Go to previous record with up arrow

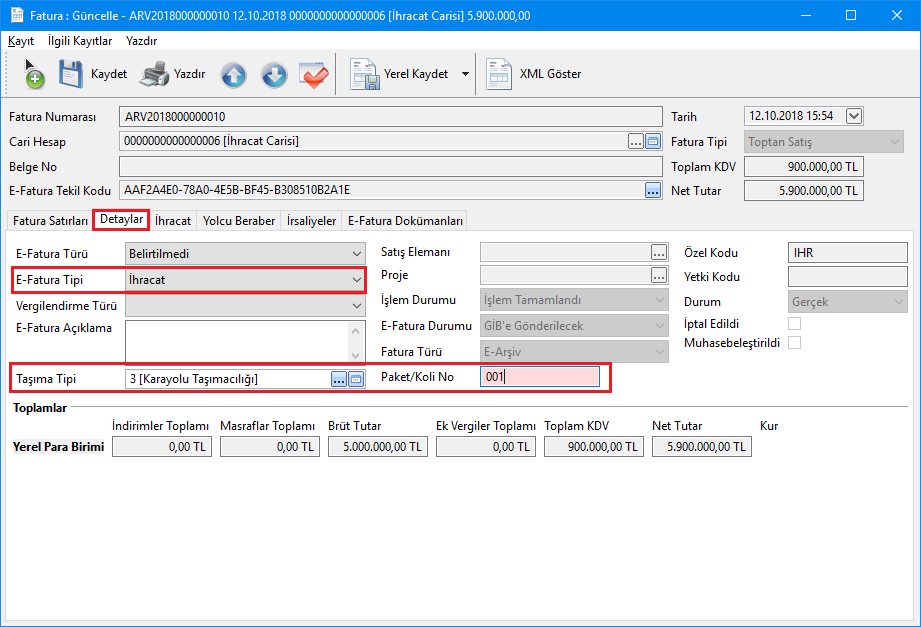[x=233, y=74]
